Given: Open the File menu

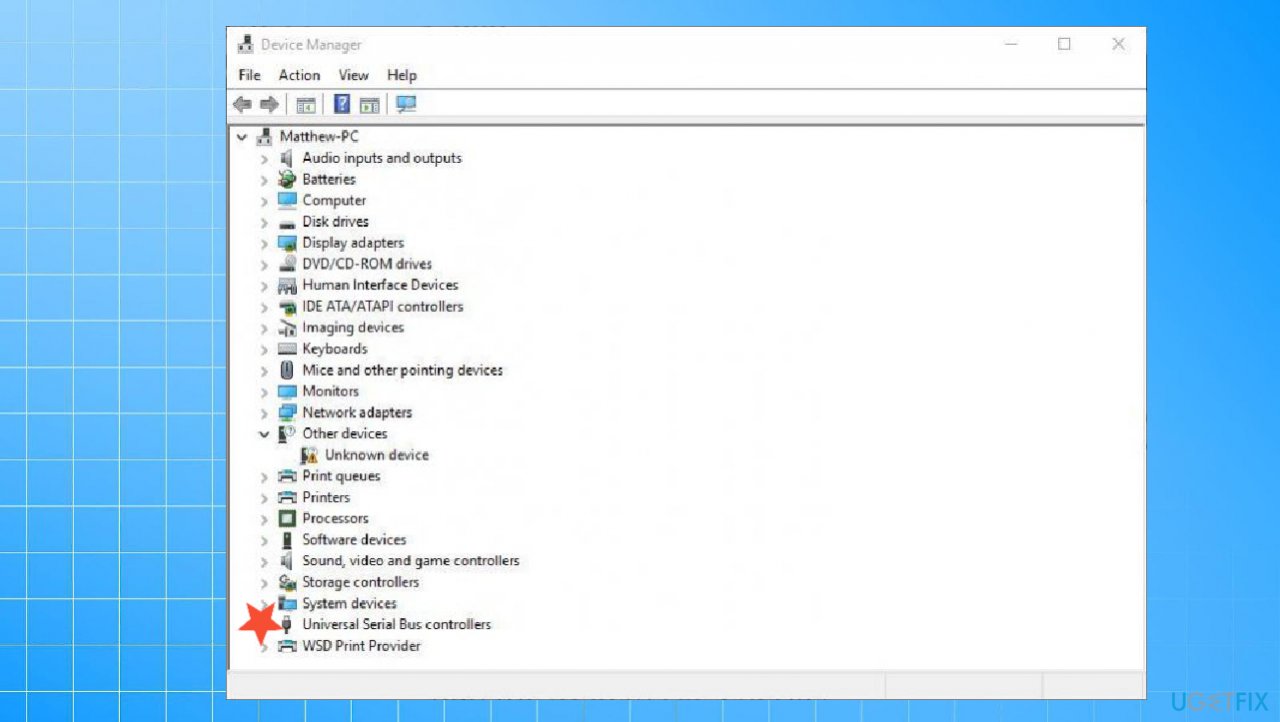Looking at the screenshot, I should point(248,75).
